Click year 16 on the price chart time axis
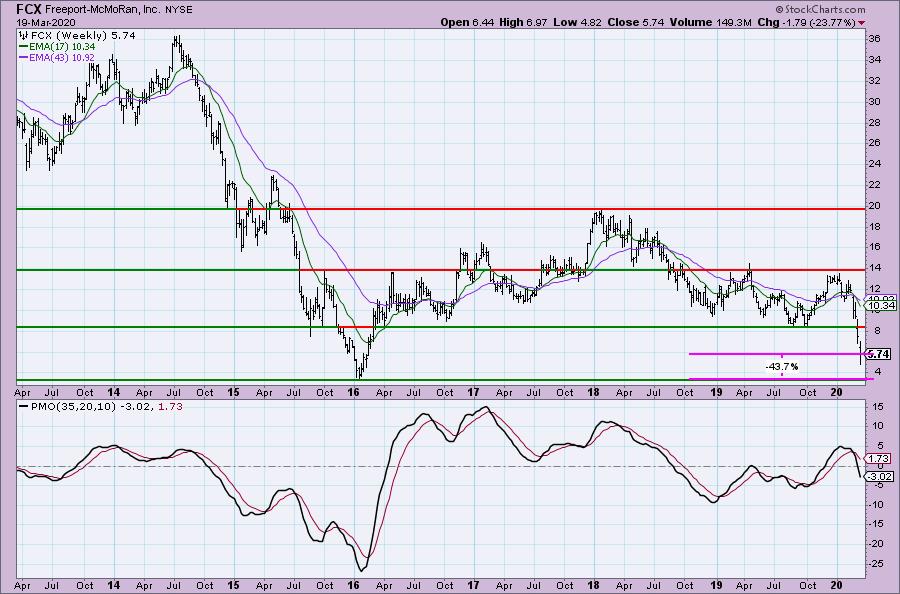Image resolution: width=900 pixels, height=594 pixels. click(354, 393)
